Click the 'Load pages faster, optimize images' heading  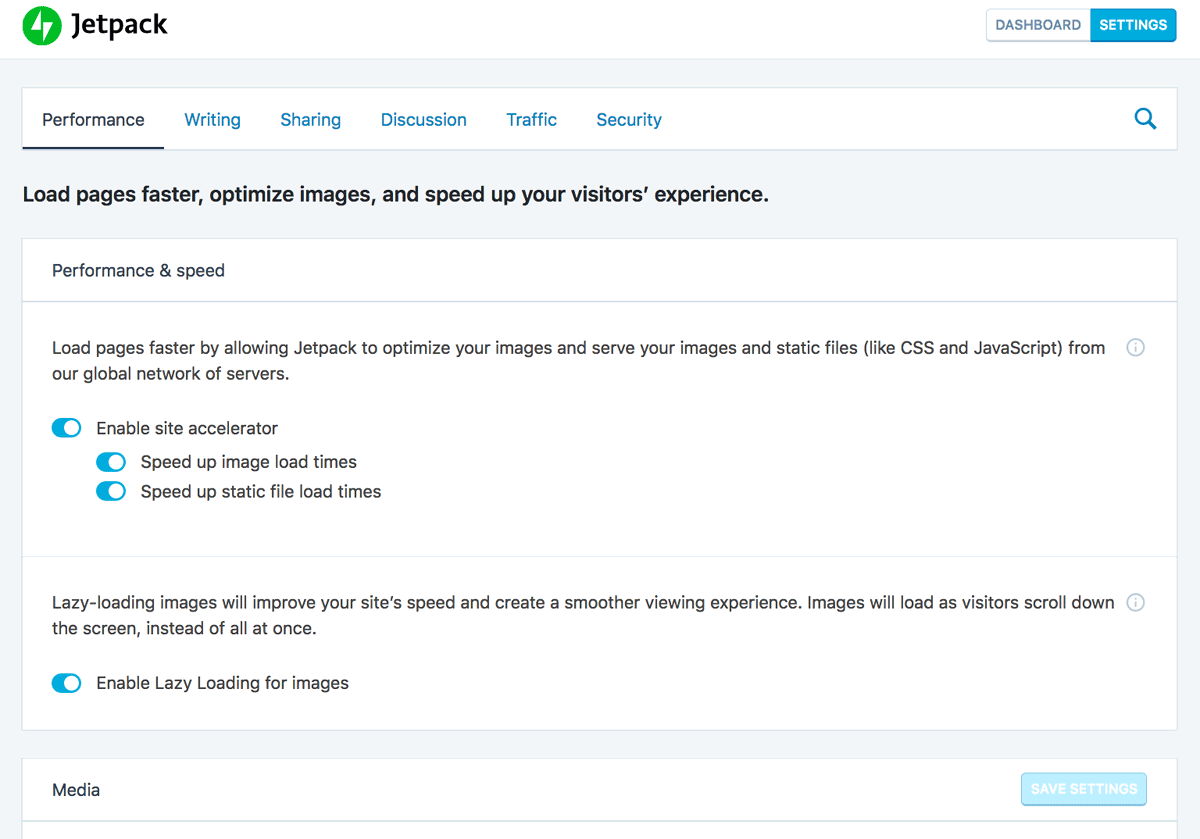(395, 195)
